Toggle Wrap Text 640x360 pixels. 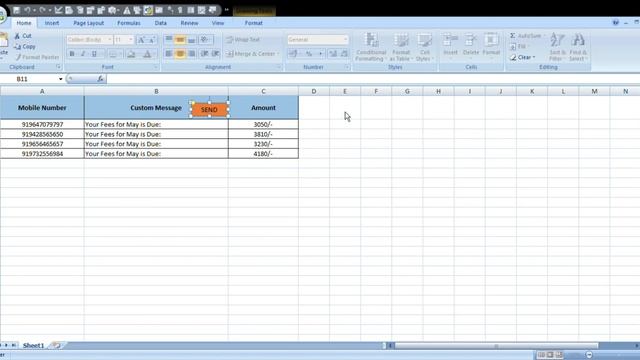(x=242, y=40)
